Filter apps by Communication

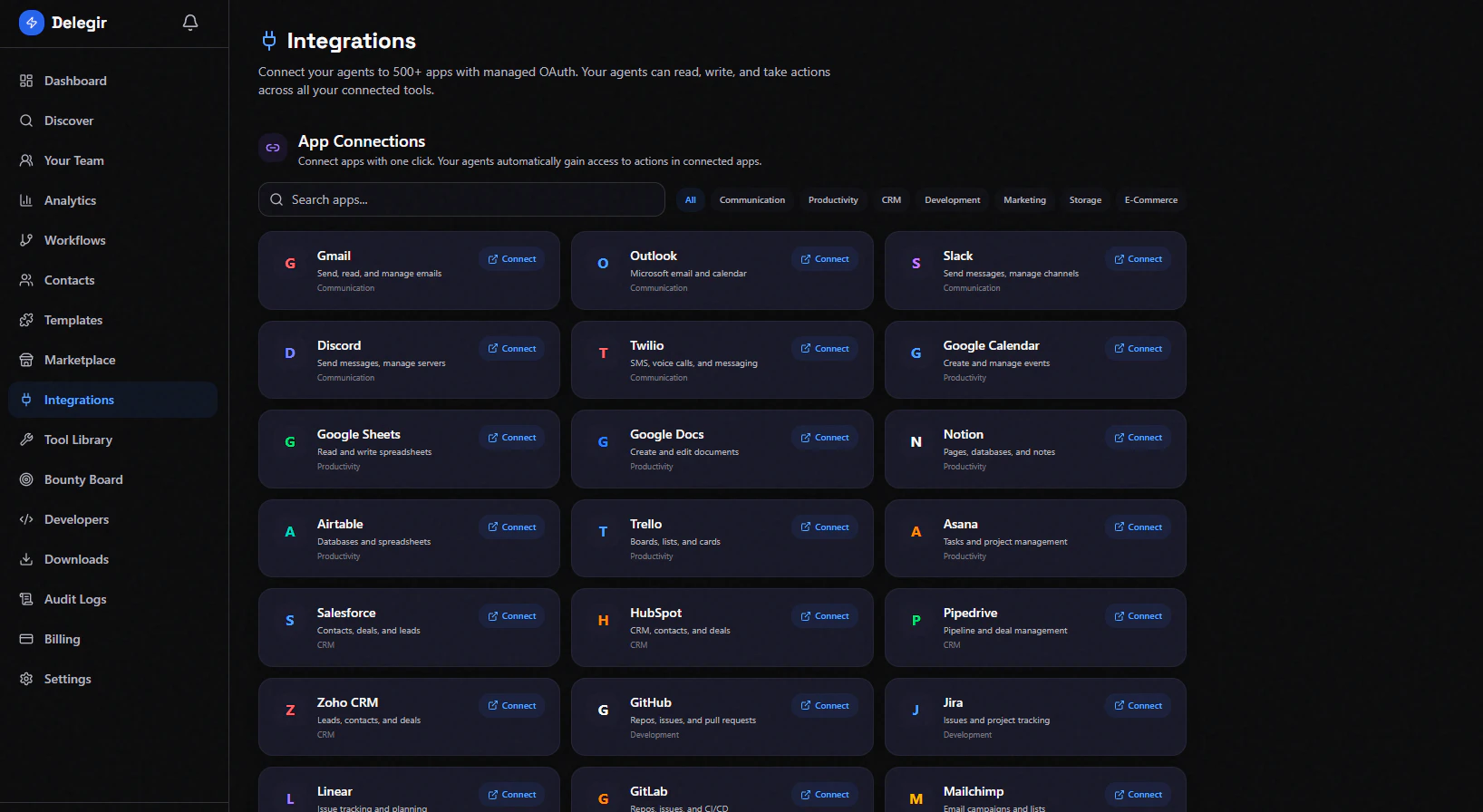(752, 200)
